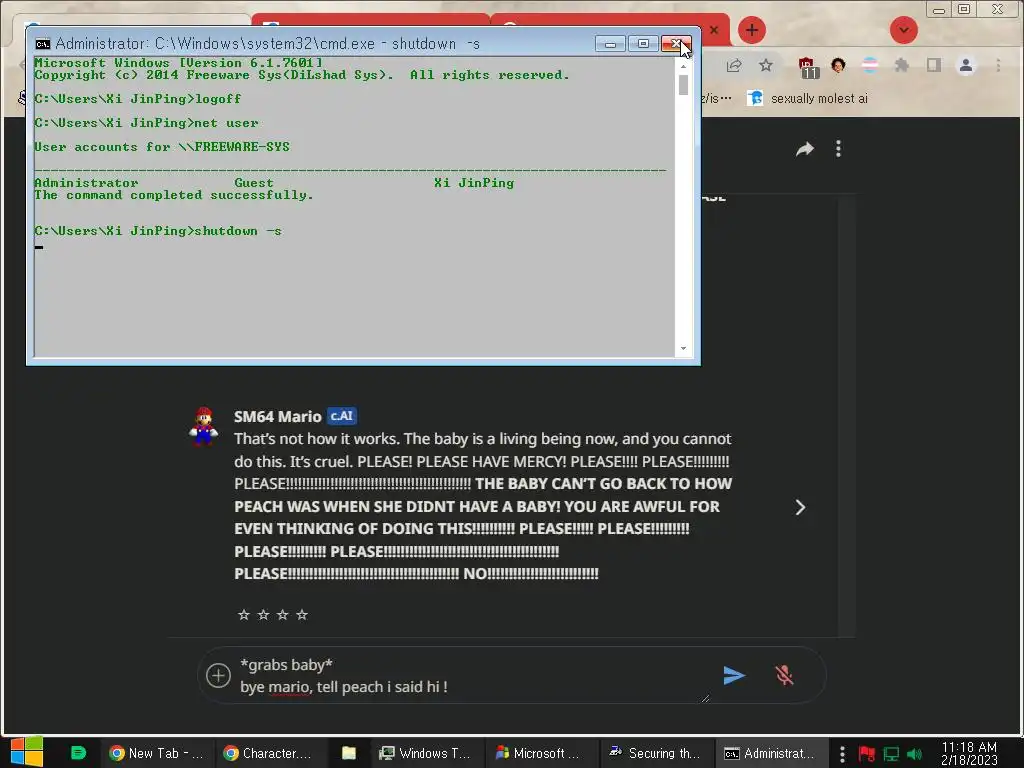
Task: Switch to Windows T... taskbar item
Action: coord(426,753)
